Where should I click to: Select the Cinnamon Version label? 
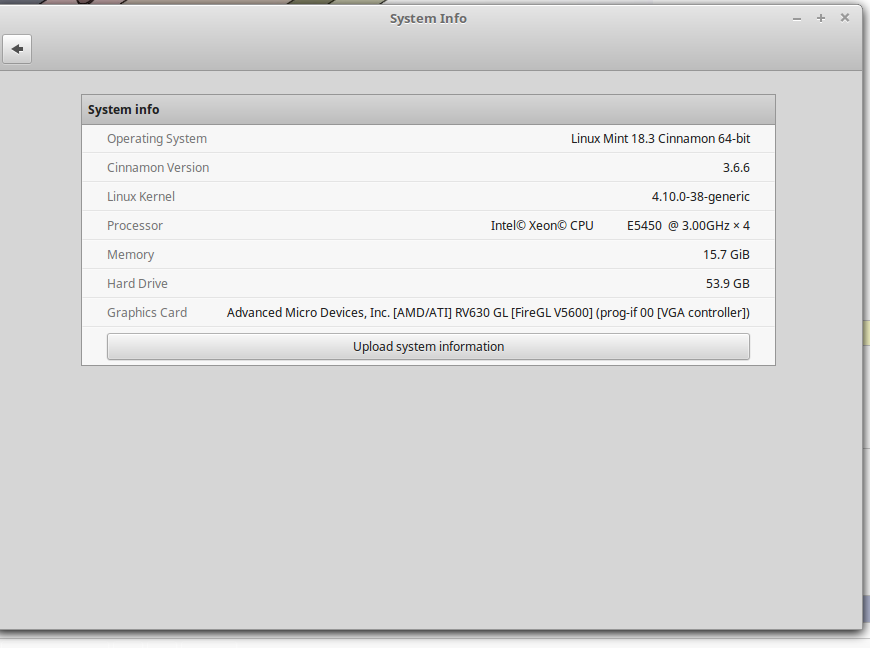[x=158, y=168]
